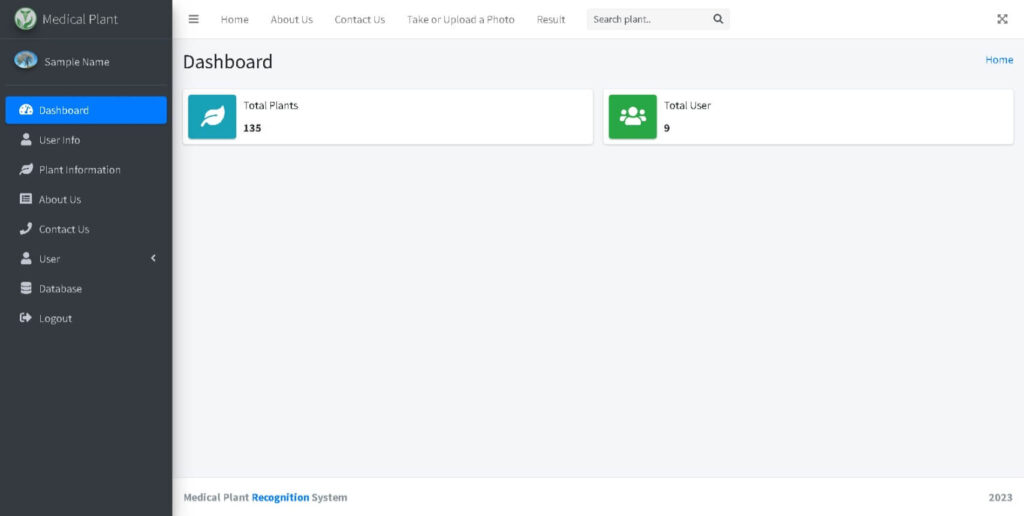Click the magnifier search icon
Viewport: 1024px width, 516px height.
(718, 19)
